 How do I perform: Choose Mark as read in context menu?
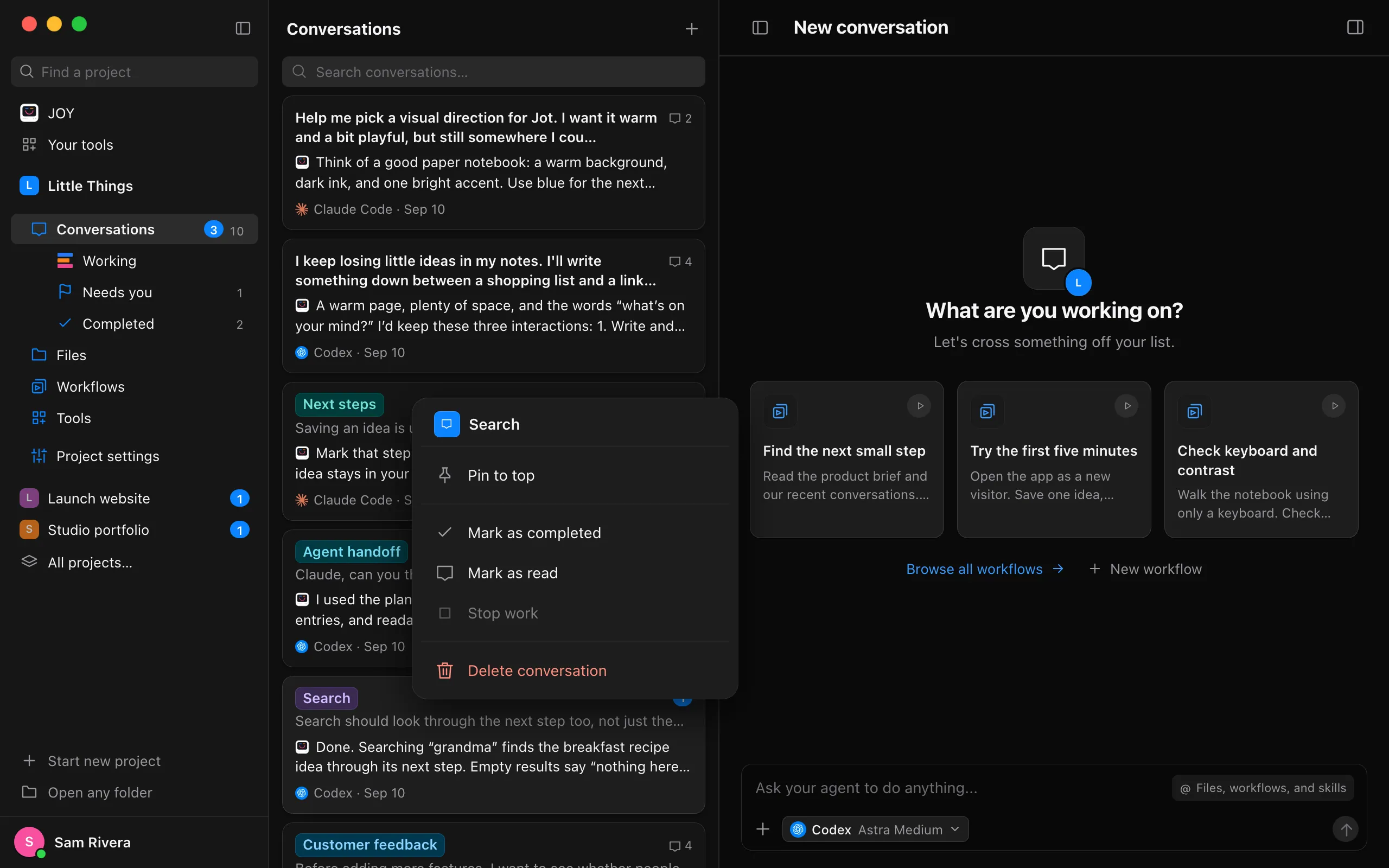575,573
